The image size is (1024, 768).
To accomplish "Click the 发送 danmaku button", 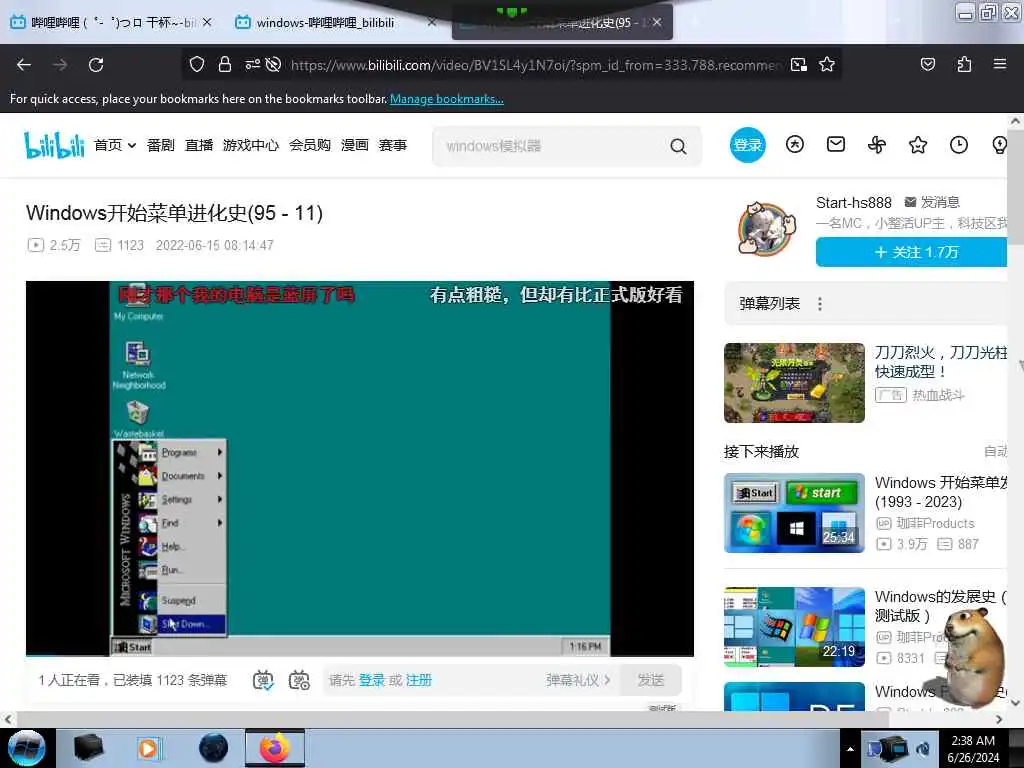I will click(x=650, y=680).
